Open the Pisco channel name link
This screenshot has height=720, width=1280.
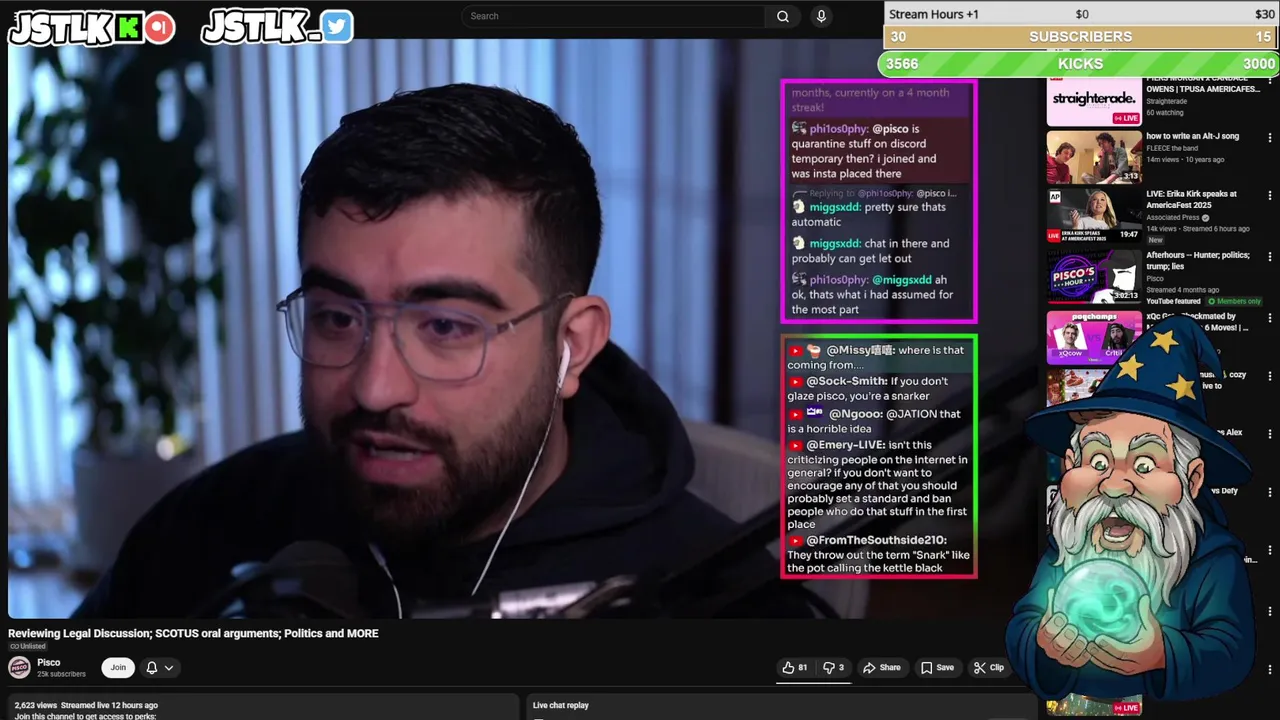point(48,662)
